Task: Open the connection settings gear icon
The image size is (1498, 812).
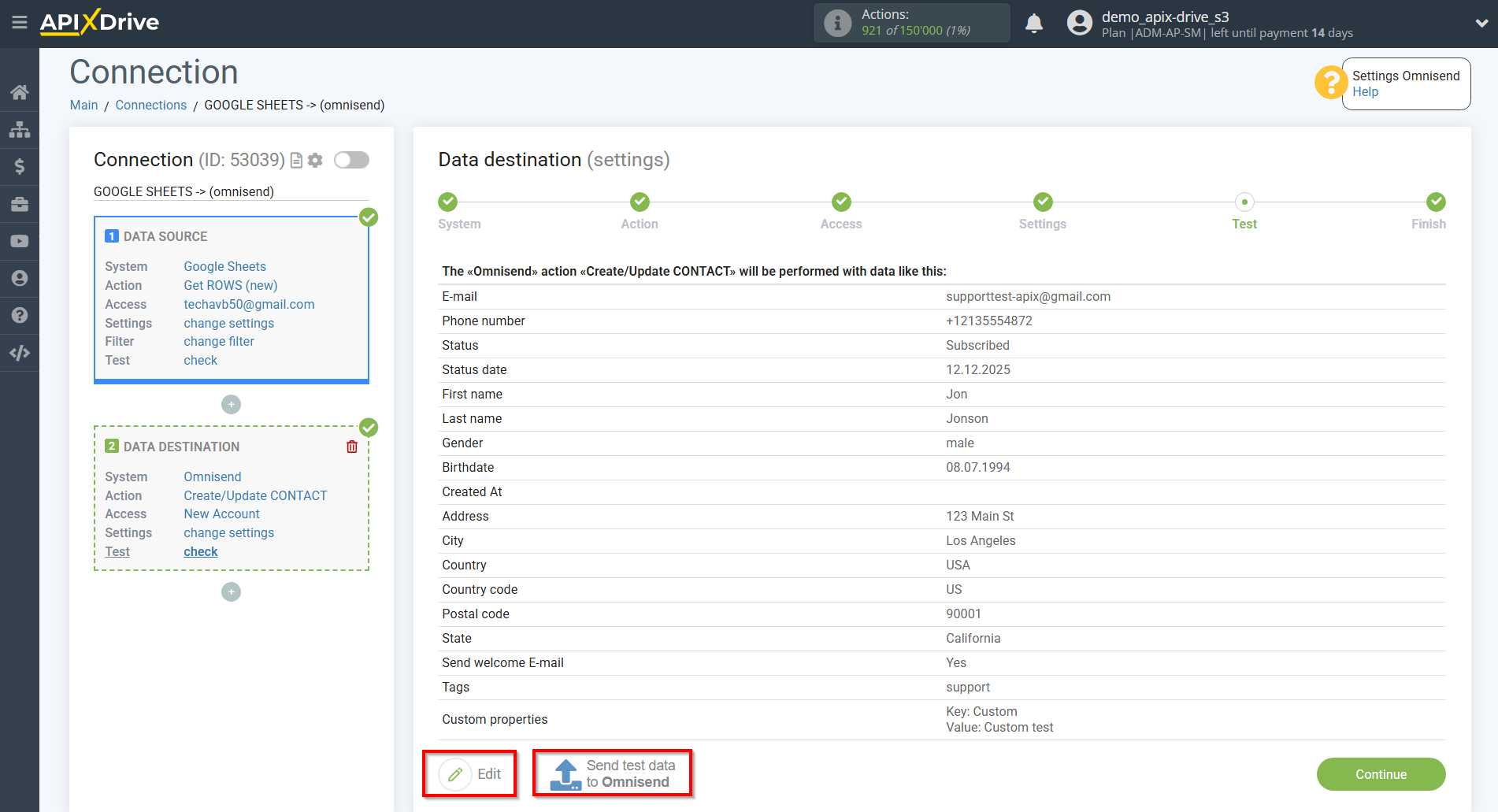Action: click(315, 160)
